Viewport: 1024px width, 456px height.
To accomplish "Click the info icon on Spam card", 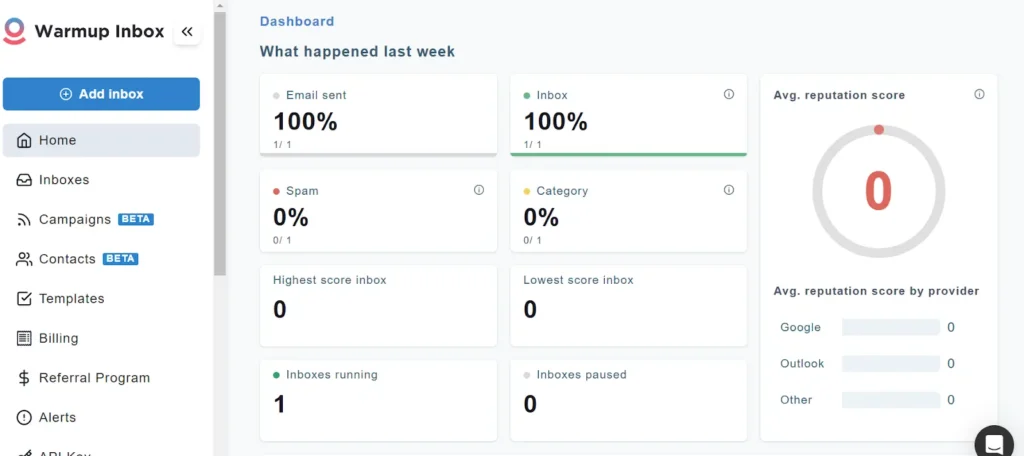I will tap(479, 190).
